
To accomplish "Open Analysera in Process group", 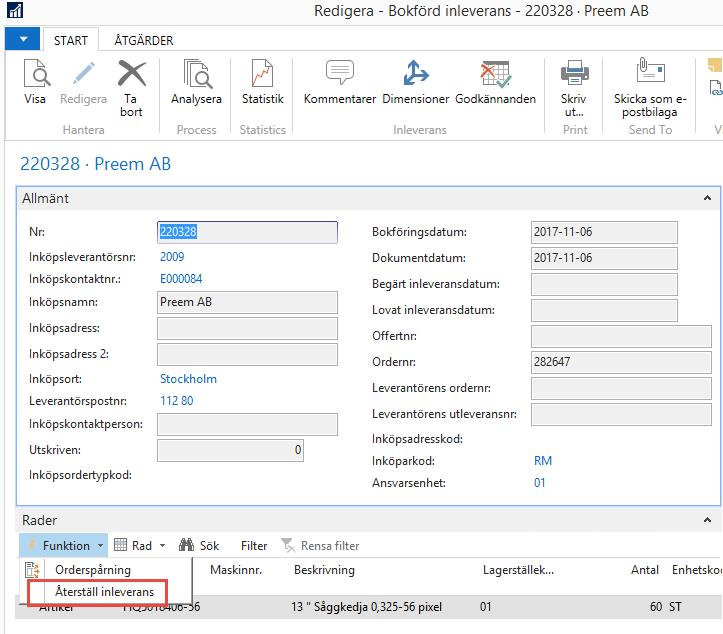I will point(197,73).
